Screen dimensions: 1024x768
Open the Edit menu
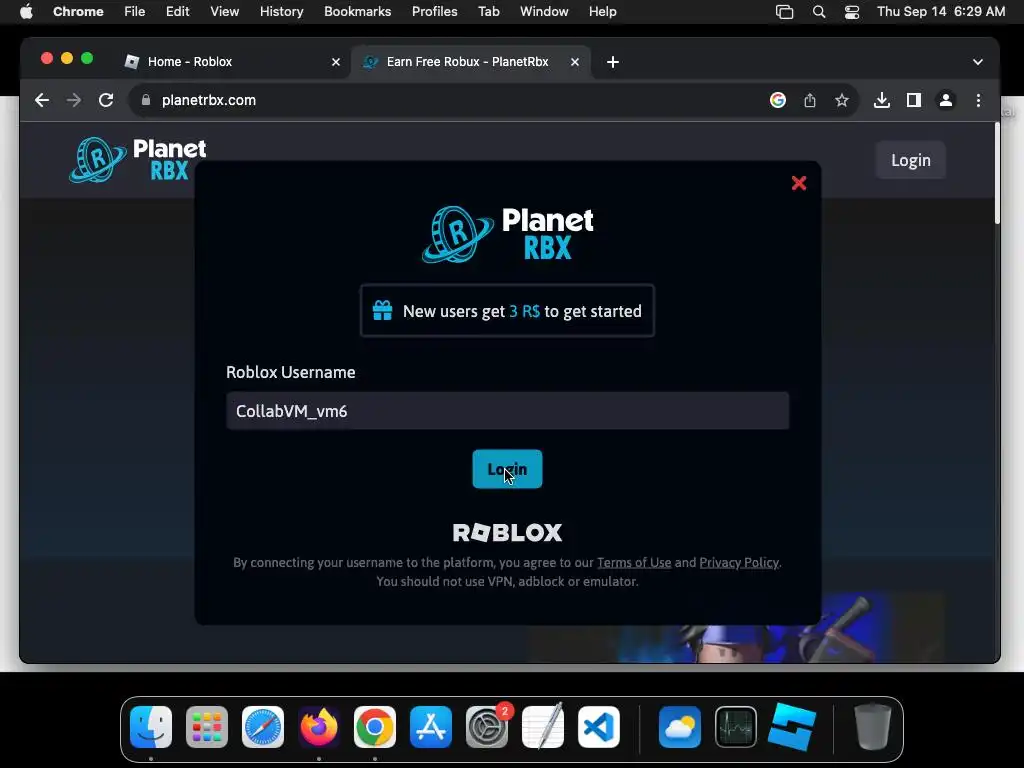tap(178, 12)
